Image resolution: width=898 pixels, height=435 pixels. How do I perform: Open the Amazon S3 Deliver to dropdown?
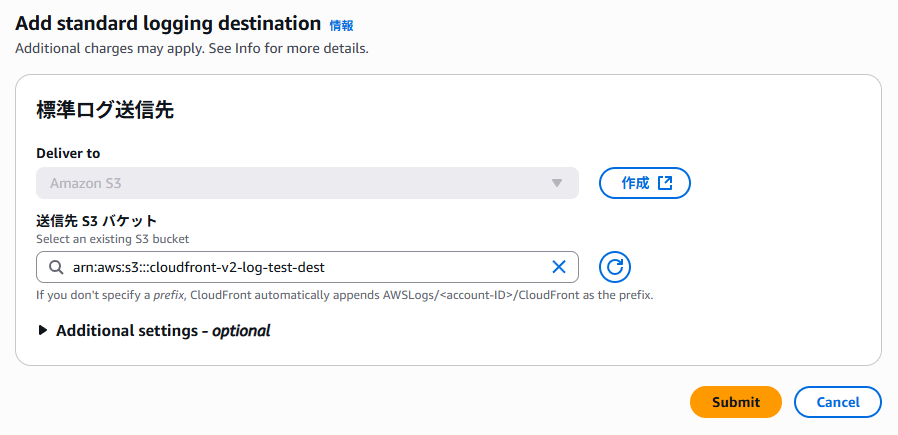click(x=308, y=183)
